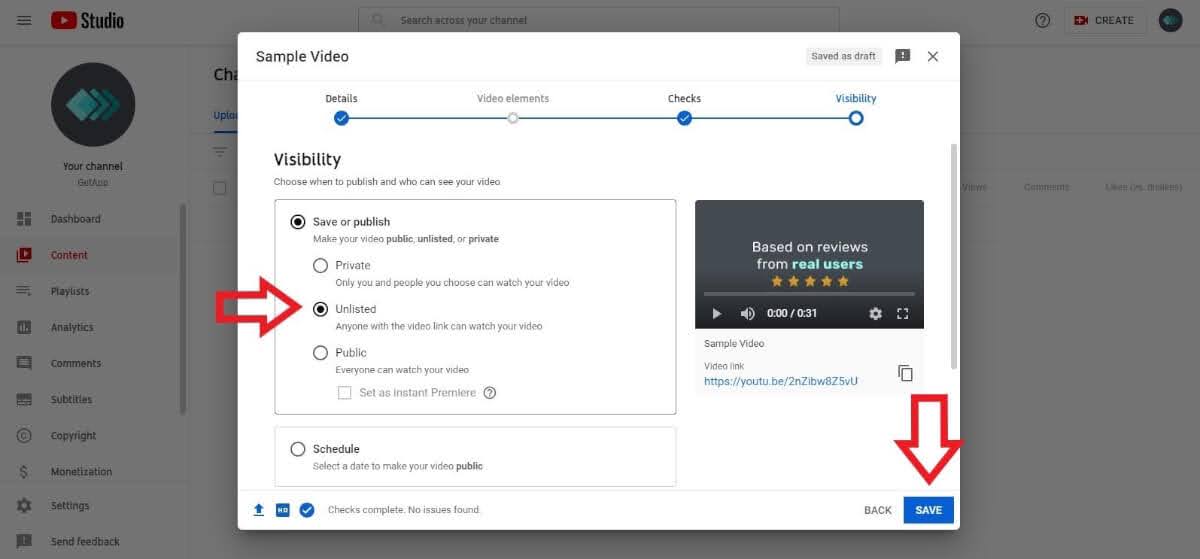Select the Unlisted visibility option
Screen dimensions: 1200x559
point(320,309)
